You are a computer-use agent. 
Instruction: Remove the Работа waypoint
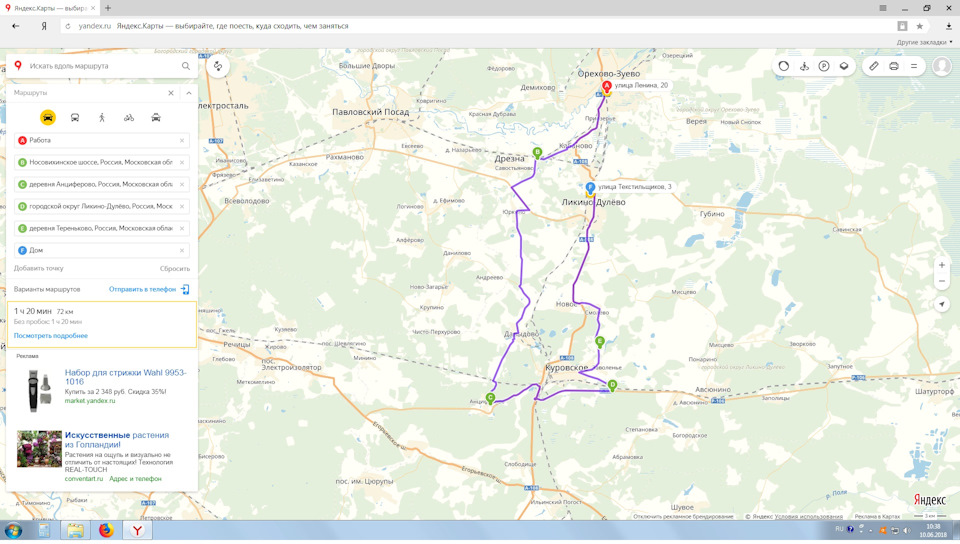point(182,140)
